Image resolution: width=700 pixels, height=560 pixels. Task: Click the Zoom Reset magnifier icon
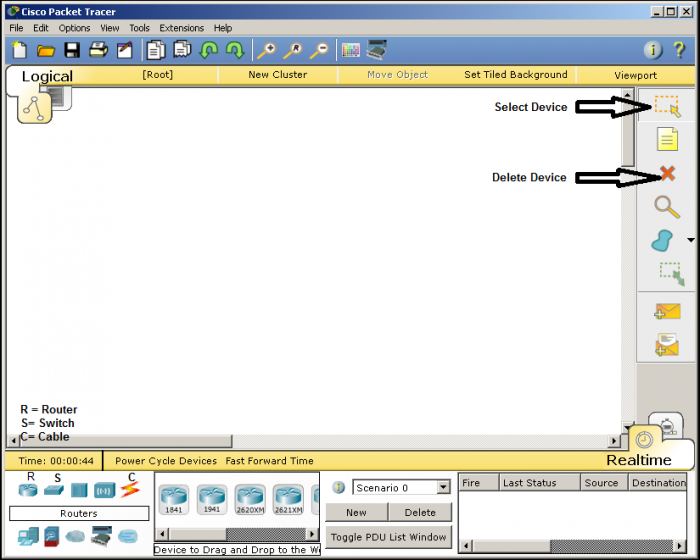tap(293, 50)
